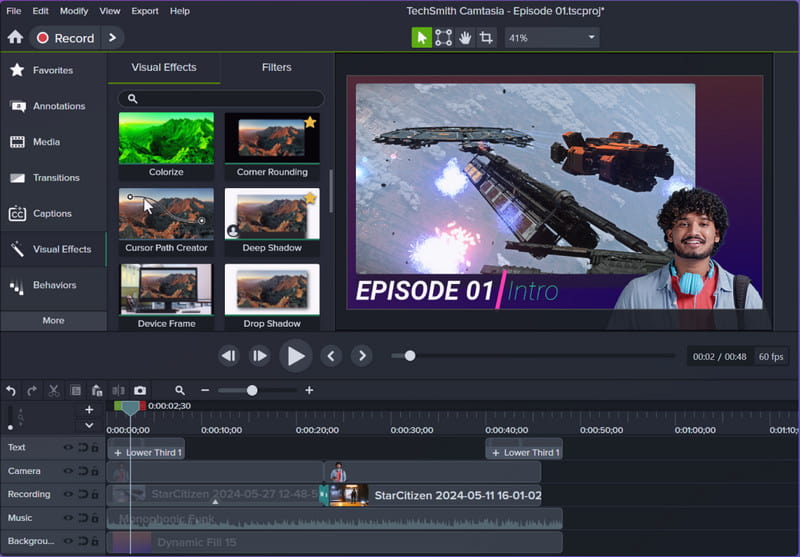Choose the Pan hand tool

pos(465,38)
